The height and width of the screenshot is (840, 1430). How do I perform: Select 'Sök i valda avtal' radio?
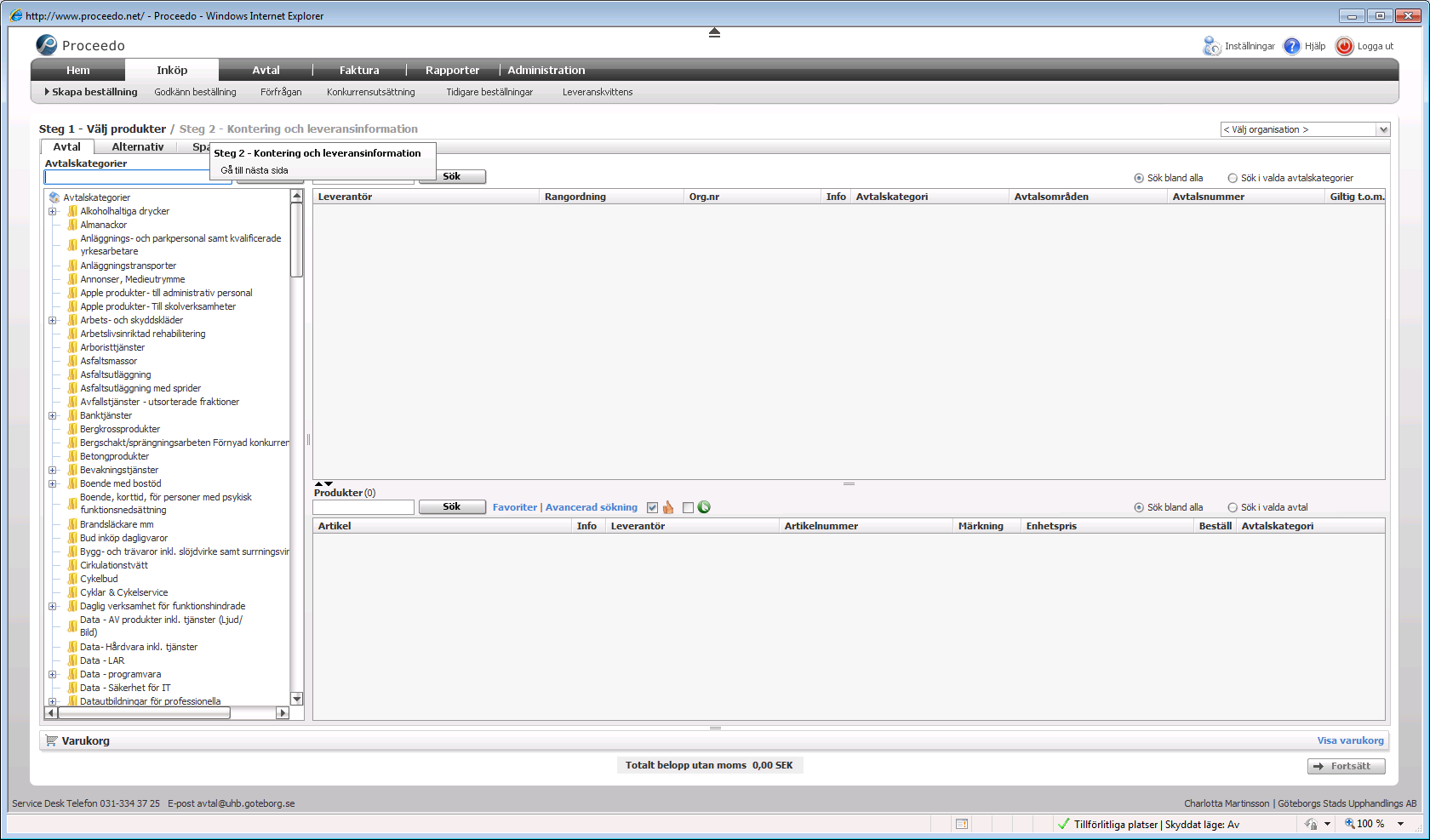(x=1233, y=507)
